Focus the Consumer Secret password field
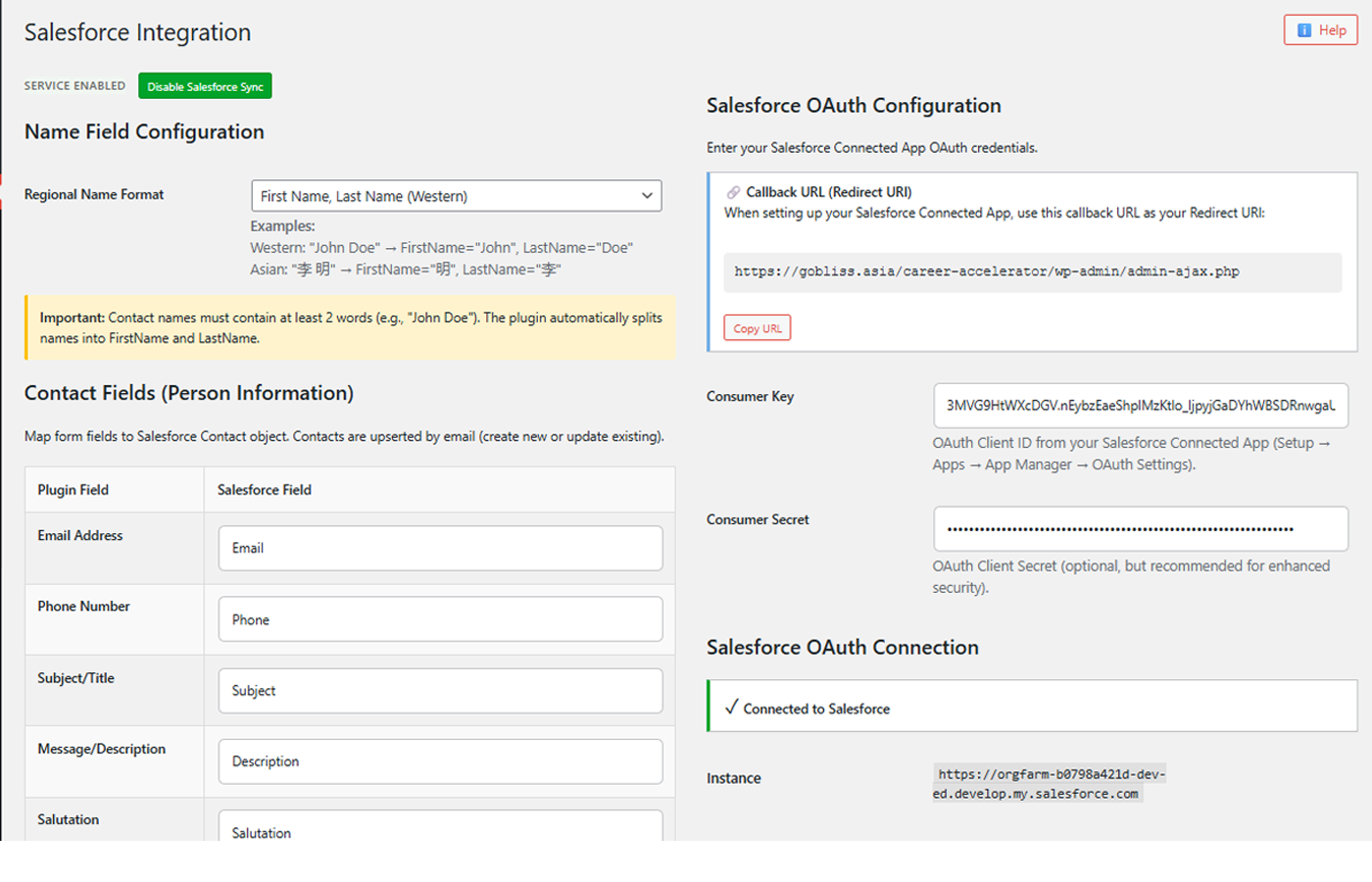This screenshot has width=1372, height=882. pos(1141,529)
